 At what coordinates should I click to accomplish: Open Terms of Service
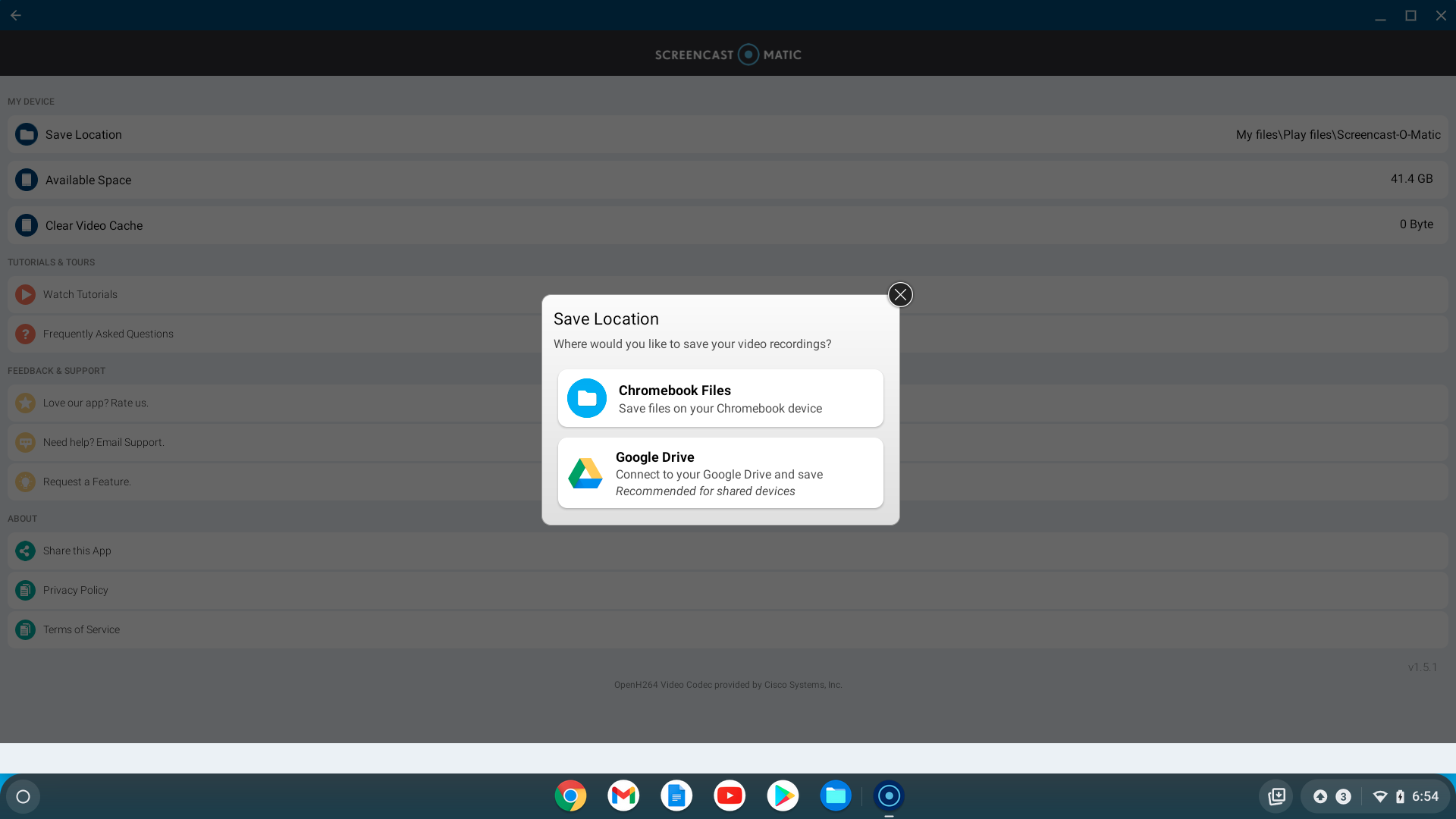(x=728, y=629)
